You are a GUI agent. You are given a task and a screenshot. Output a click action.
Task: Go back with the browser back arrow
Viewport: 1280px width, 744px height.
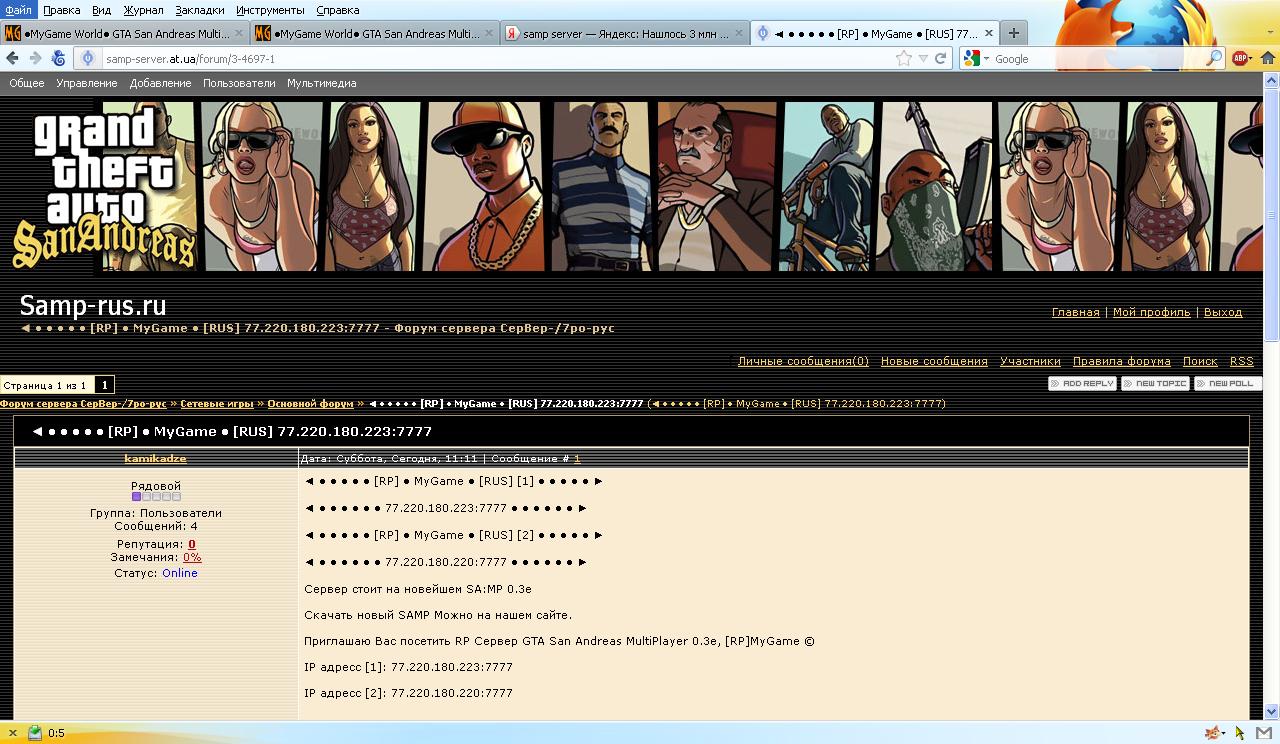[x=13, y=58]
